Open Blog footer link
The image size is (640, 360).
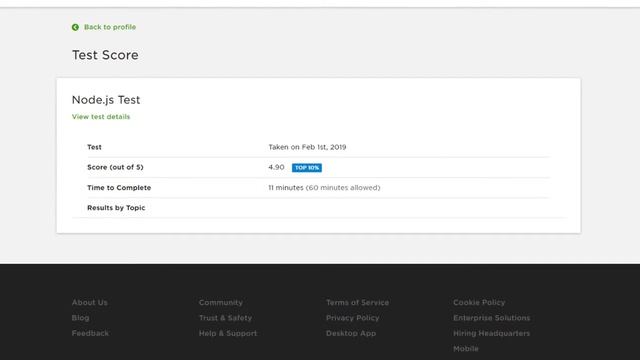80,318
